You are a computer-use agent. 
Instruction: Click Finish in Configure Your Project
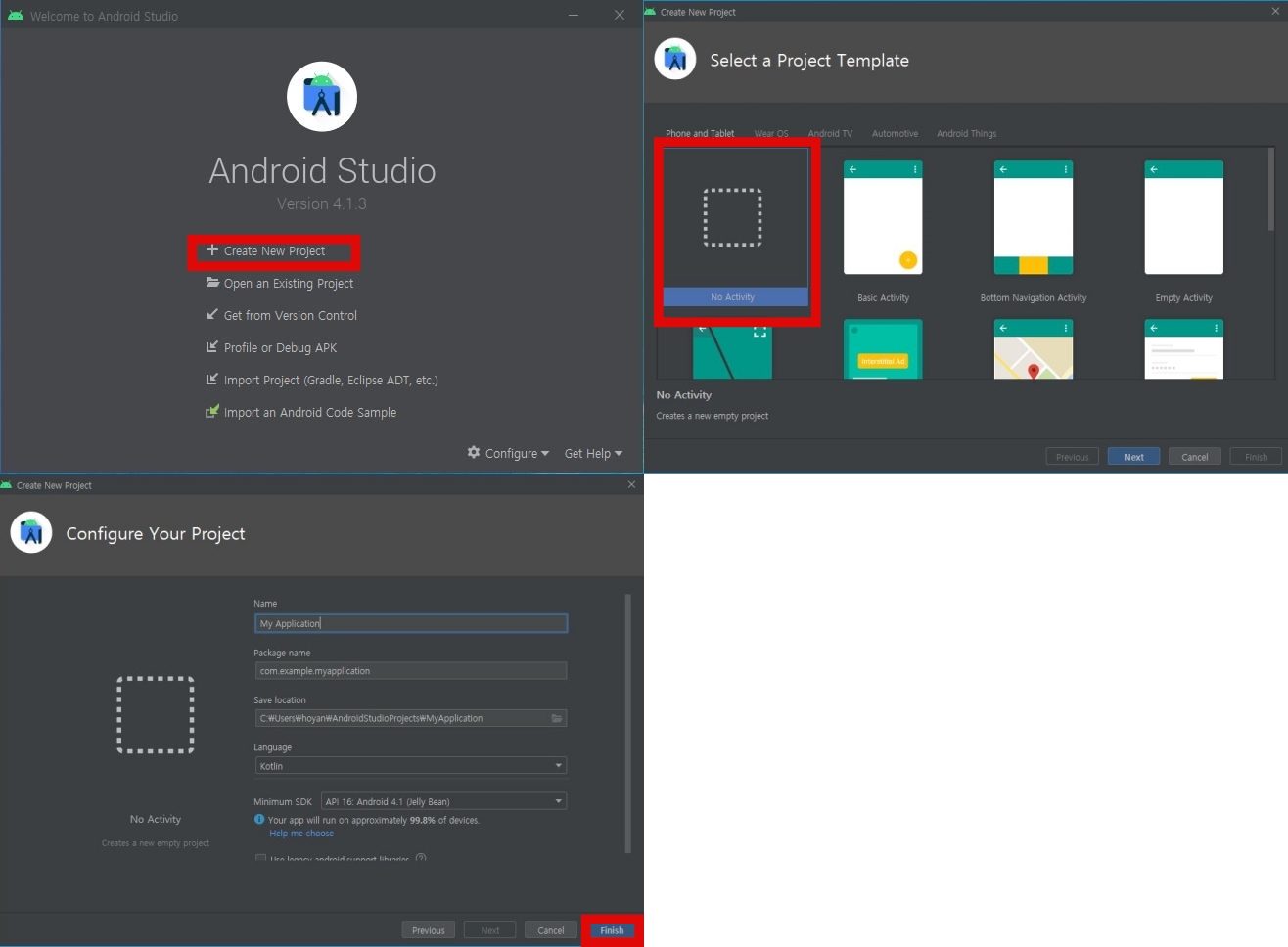(x=612, y=930)
